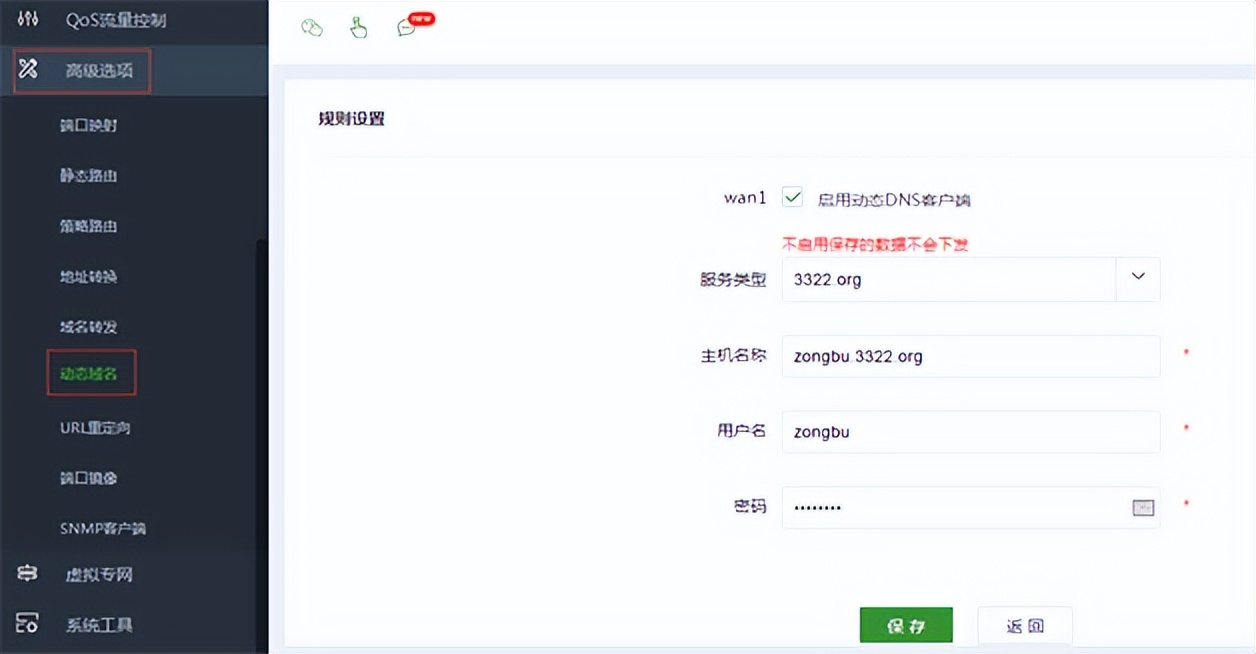The height and width of the screenshot is (654, 1256).
Task: Click the QoS流量控制 sidebar icon
Action: 27,17
